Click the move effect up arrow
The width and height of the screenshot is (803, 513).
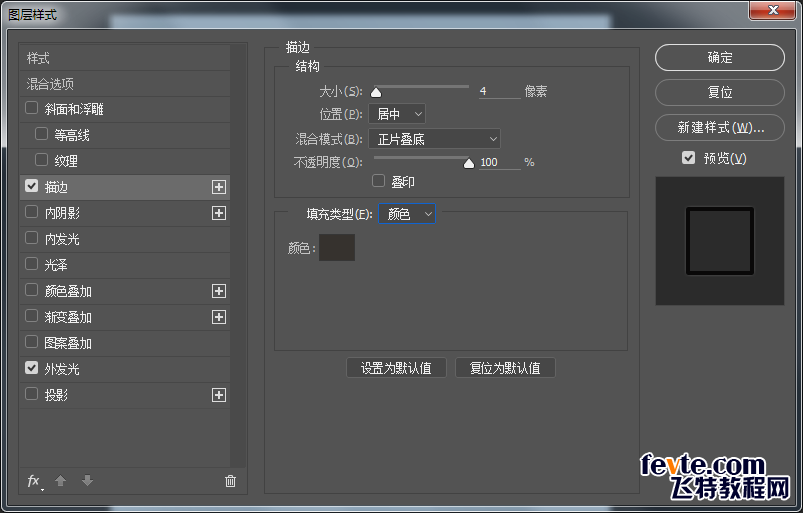(60, 480)
